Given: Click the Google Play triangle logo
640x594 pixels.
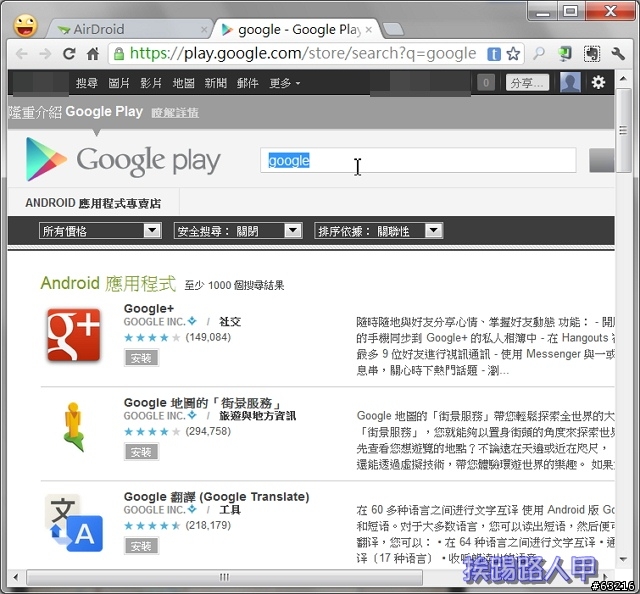Looking at the screenshot, I should [46, 159].
